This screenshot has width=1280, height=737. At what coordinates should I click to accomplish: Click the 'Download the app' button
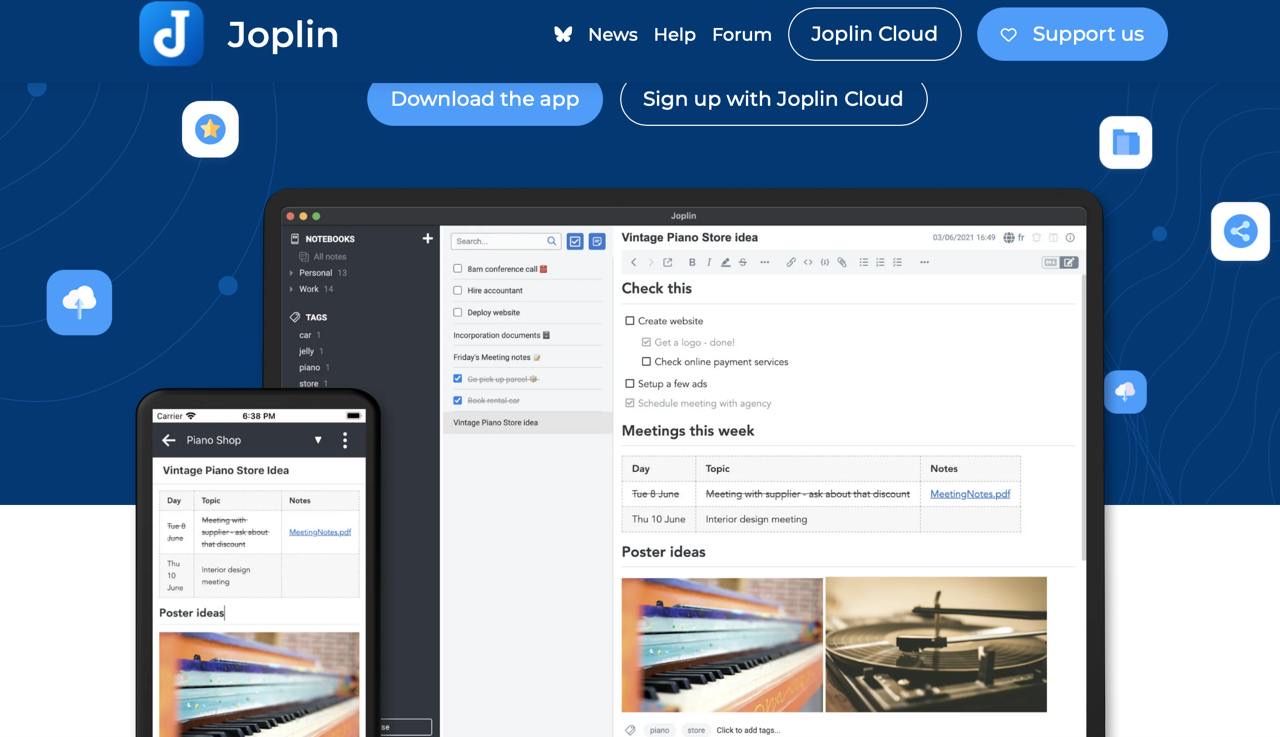pyautogui.click(x=485, y=99)
